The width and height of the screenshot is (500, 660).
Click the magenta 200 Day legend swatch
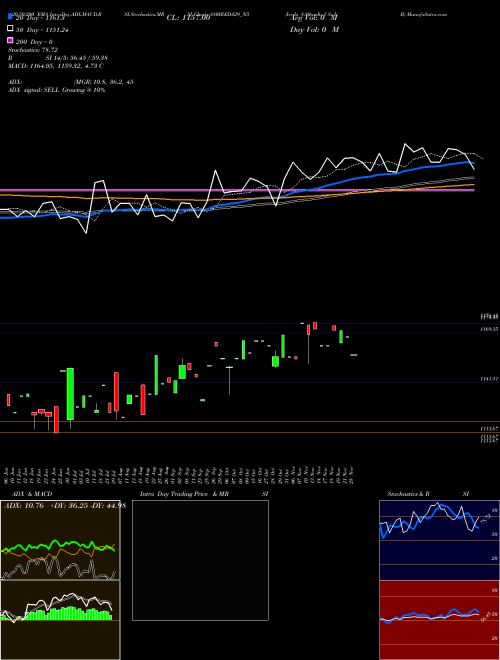point(10,41)
